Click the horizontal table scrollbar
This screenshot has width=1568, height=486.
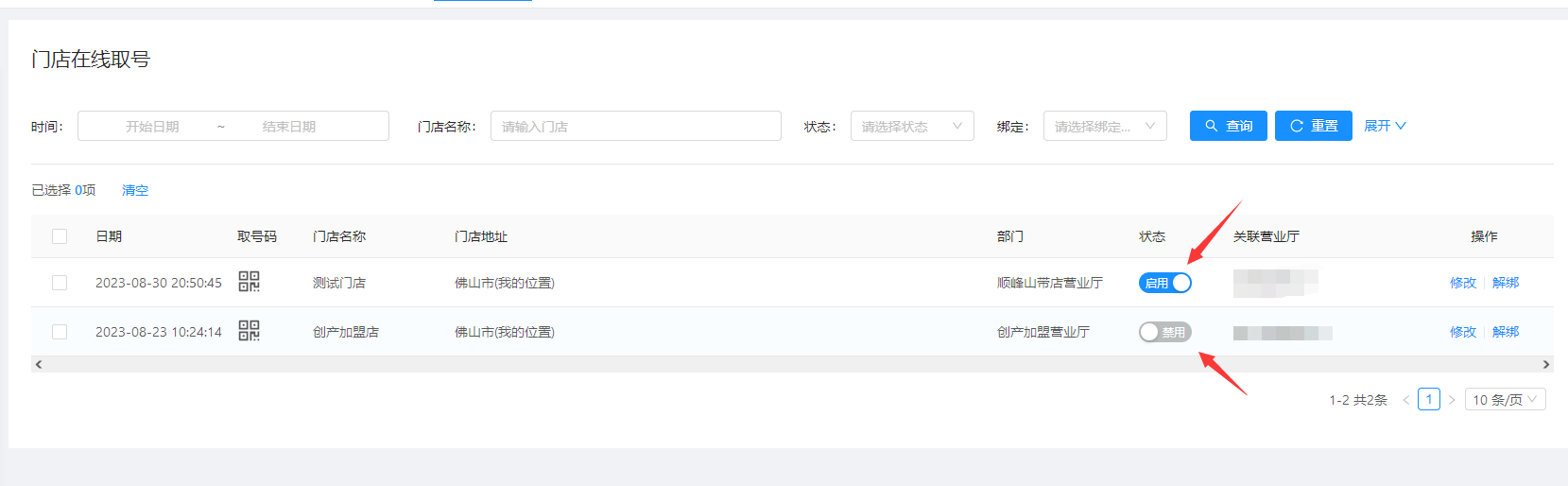(x=792, y=364)
